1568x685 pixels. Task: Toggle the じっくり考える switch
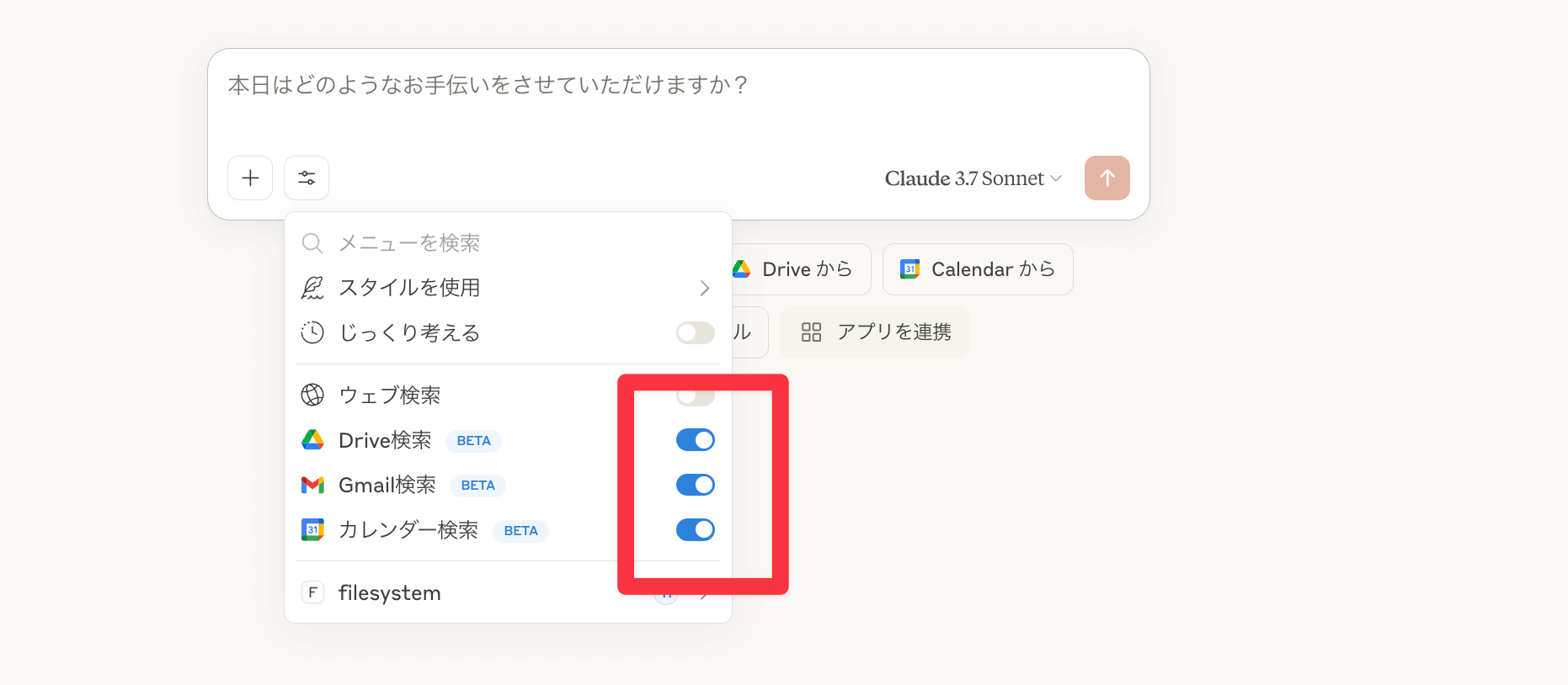695,332
